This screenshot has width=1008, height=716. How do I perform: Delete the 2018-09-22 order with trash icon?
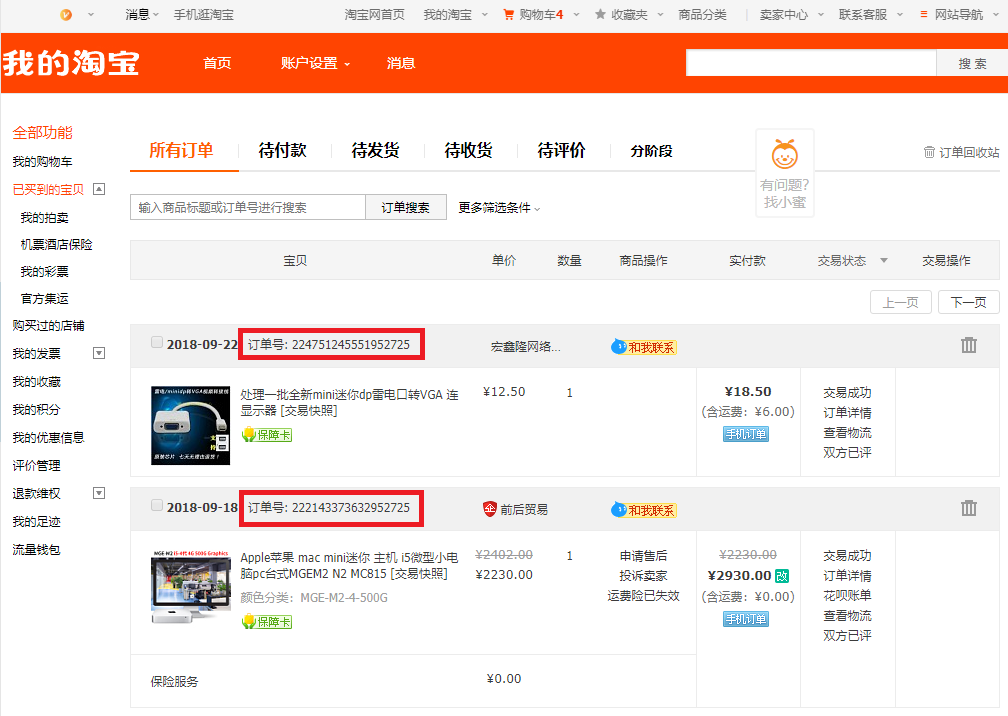969,345
